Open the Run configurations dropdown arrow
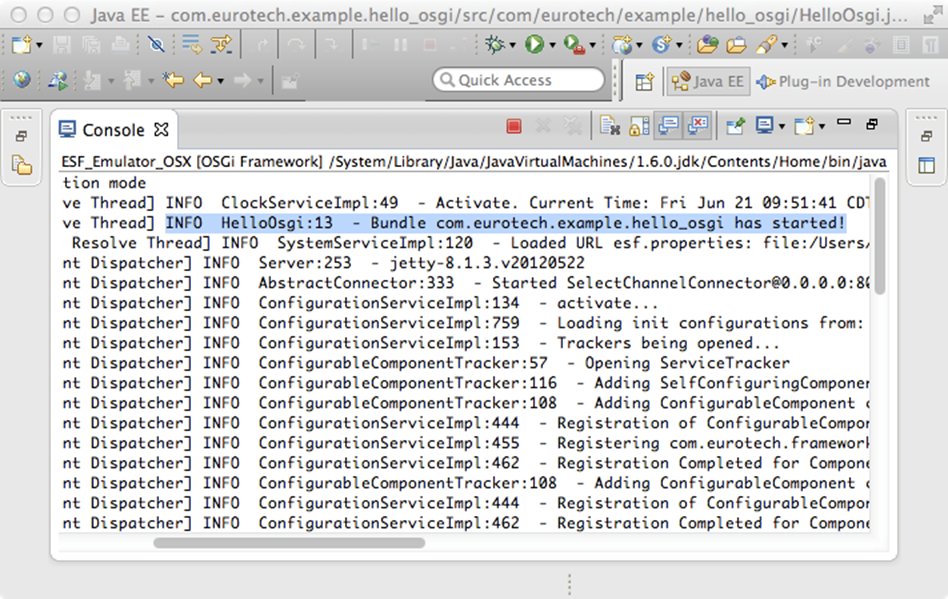The image size is (948, 599). (552, 45)
